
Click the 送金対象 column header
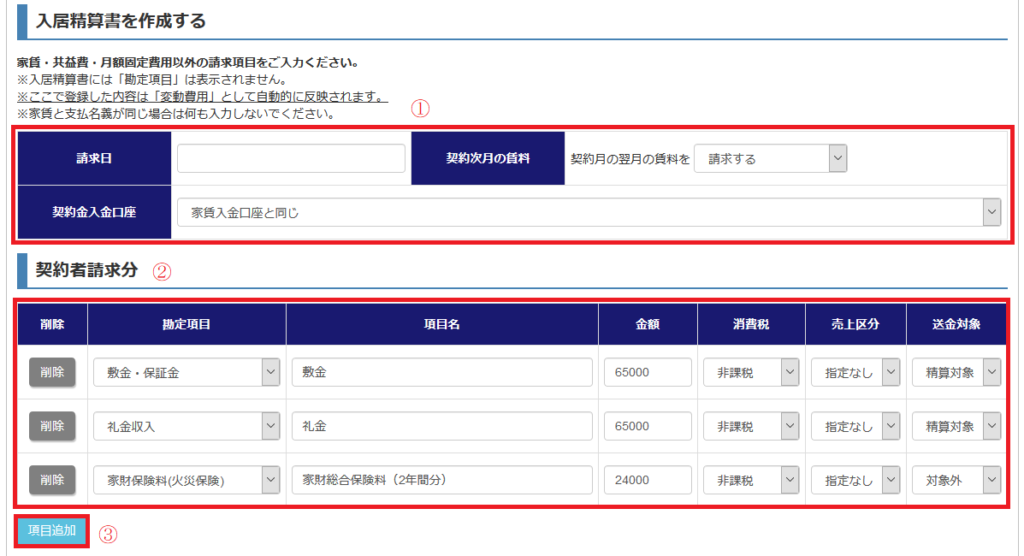[956, 324]
